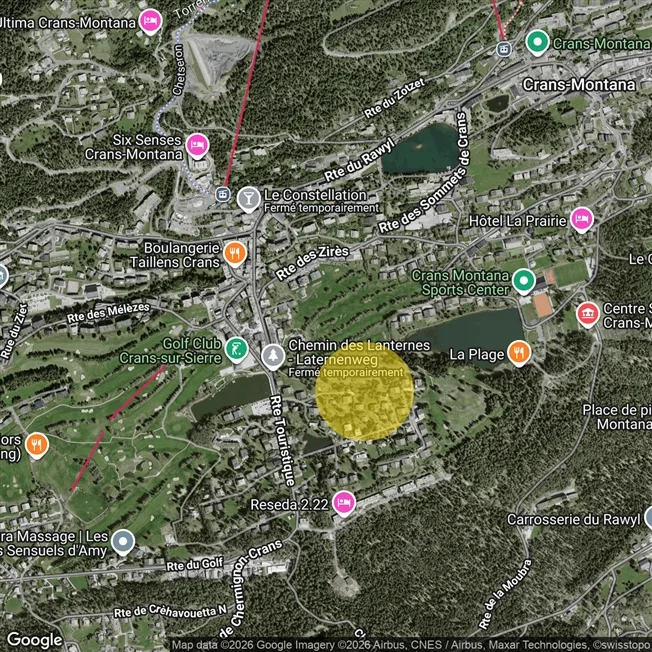Select the Golf Club Crans-sur-Sierre pin
This screenshot has height=652, width=652.
click(x=236, y=349)
